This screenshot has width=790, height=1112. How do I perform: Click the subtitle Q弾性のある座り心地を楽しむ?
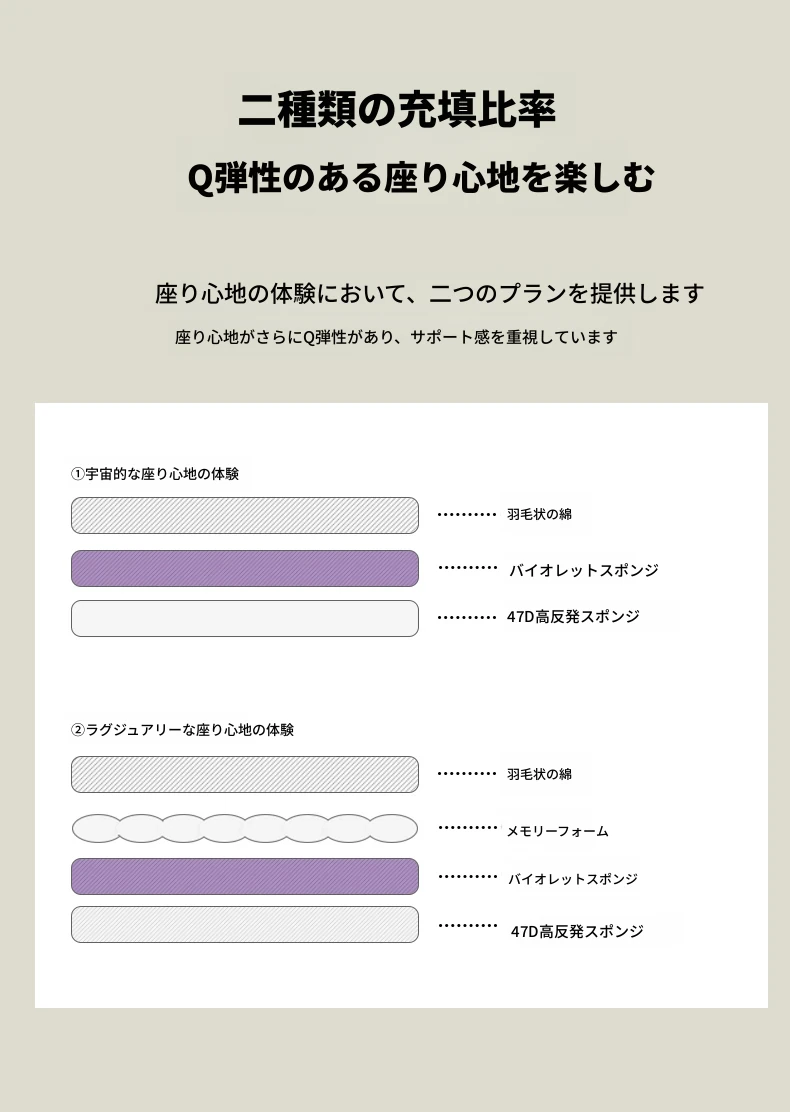(x=420, y=178)
